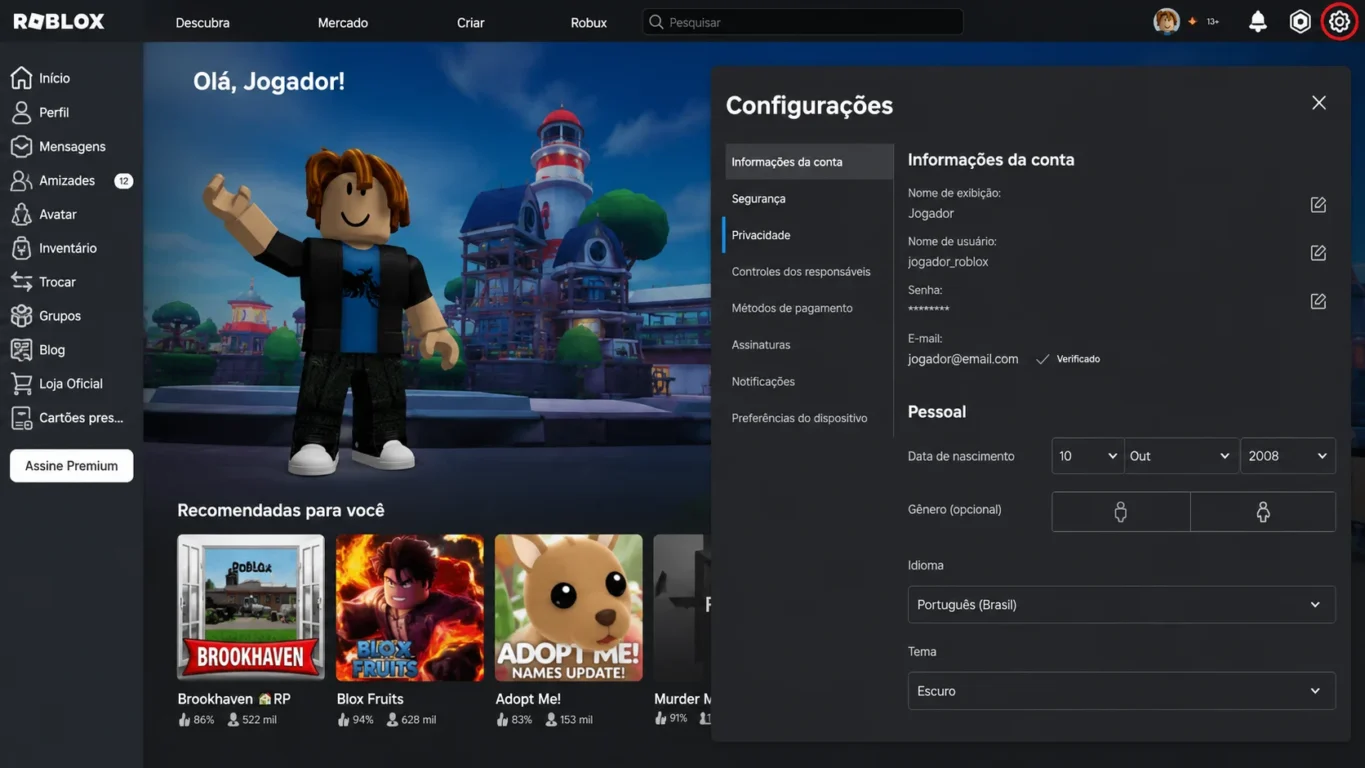Screen dimensions: 1365x768
Task: Click the Inventário backpack icon
Action: pos(21,248)
